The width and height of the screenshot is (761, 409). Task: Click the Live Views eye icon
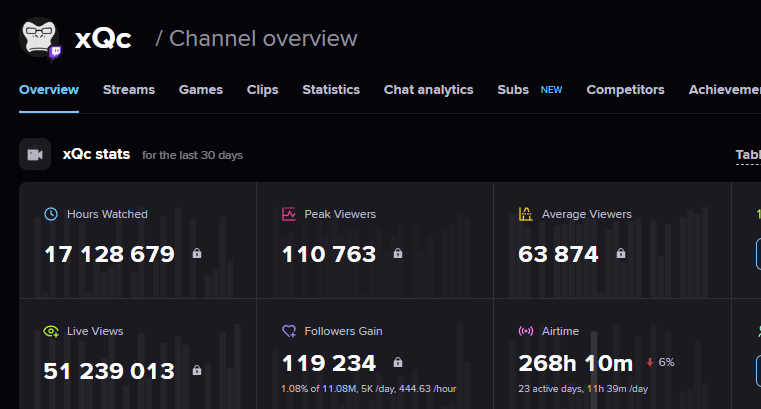click(51, 331)
